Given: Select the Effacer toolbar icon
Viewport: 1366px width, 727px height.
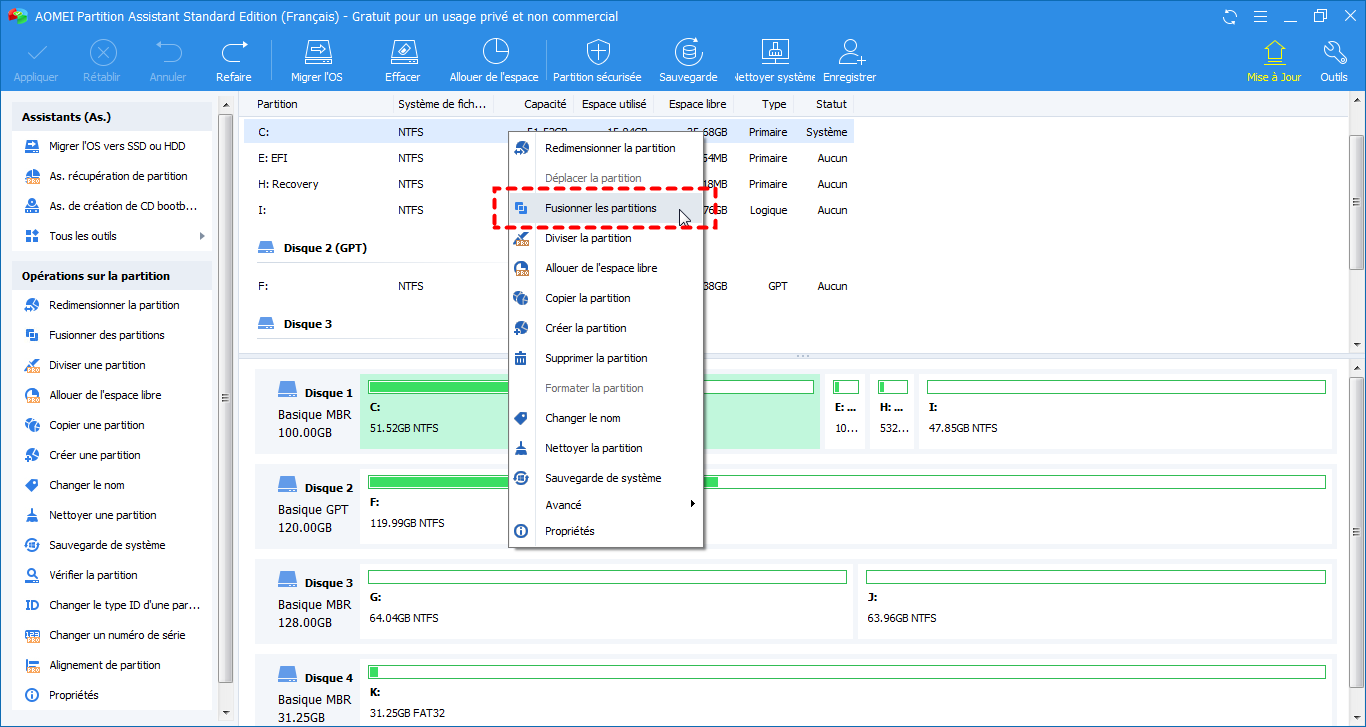Looking at the screenshot, I should [x=403, y=62].
